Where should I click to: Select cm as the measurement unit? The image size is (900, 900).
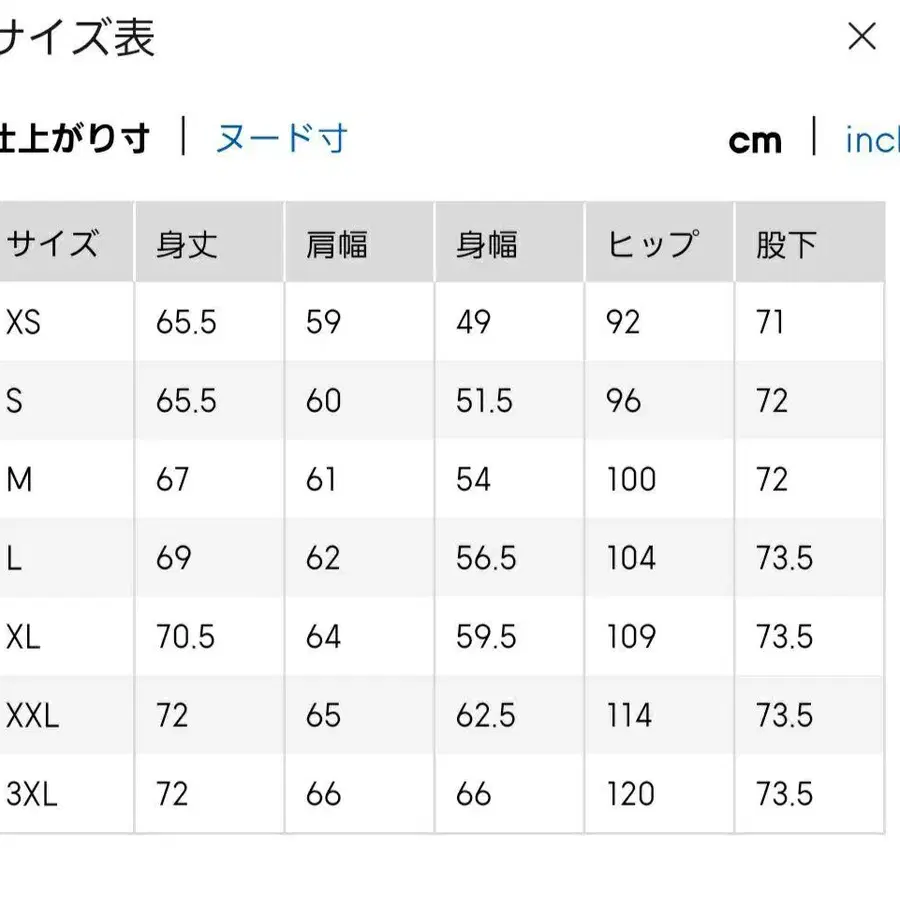click(756, 141)
